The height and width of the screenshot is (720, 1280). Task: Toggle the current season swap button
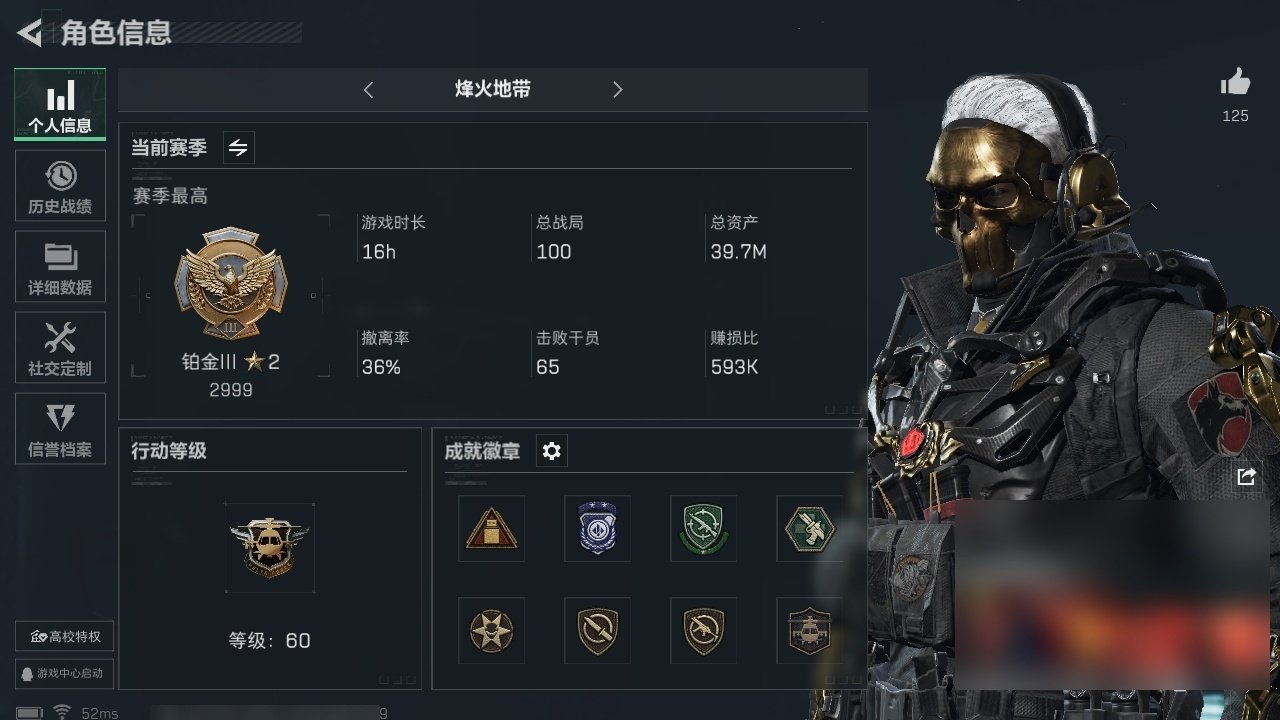pyautogui.click(x=238, y=148)
